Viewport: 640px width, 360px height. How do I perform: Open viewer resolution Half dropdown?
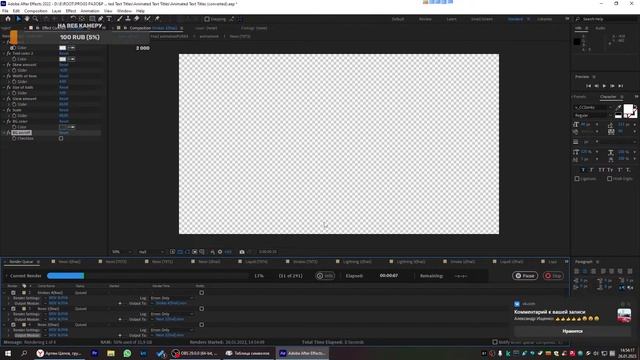pyautogui.click(x=151, y=252)
